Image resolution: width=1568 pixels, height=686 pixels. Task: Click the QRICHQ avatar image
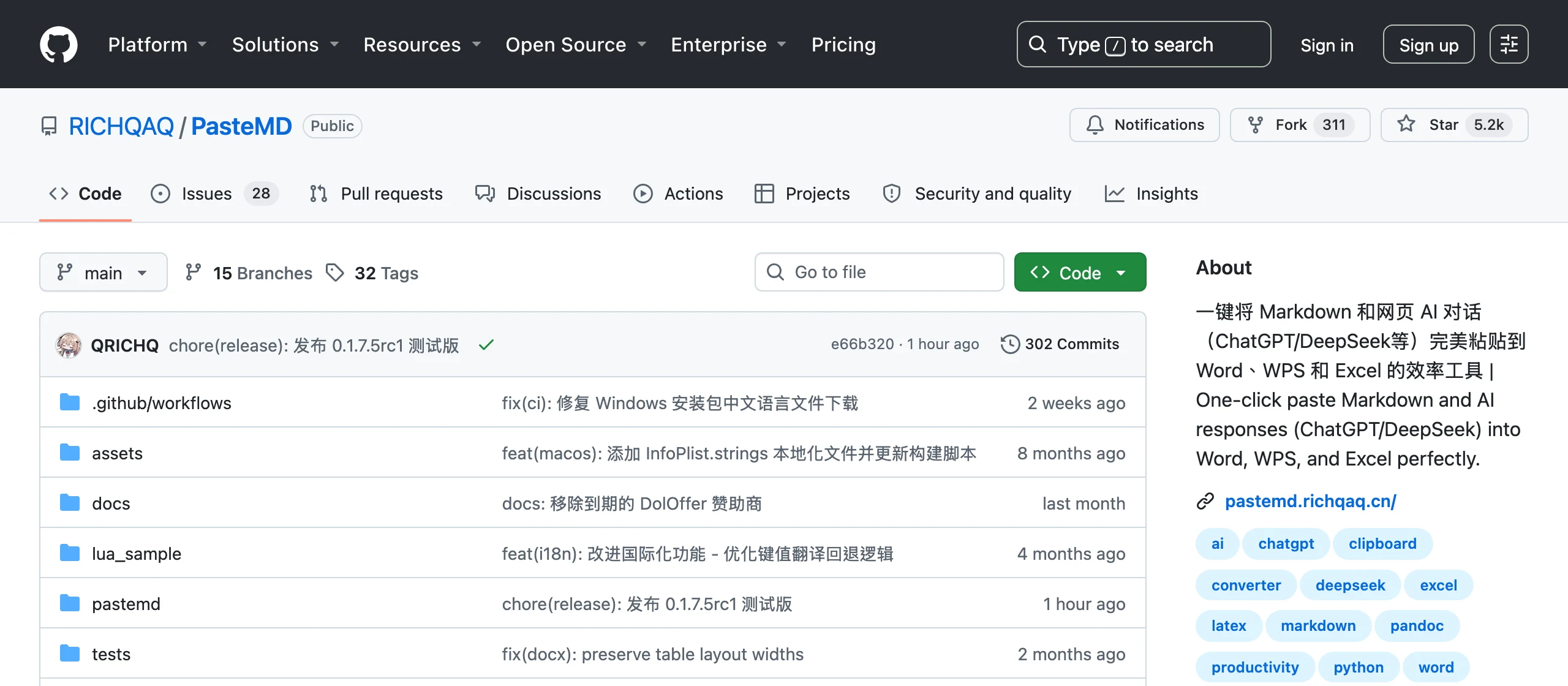[69, 345]
